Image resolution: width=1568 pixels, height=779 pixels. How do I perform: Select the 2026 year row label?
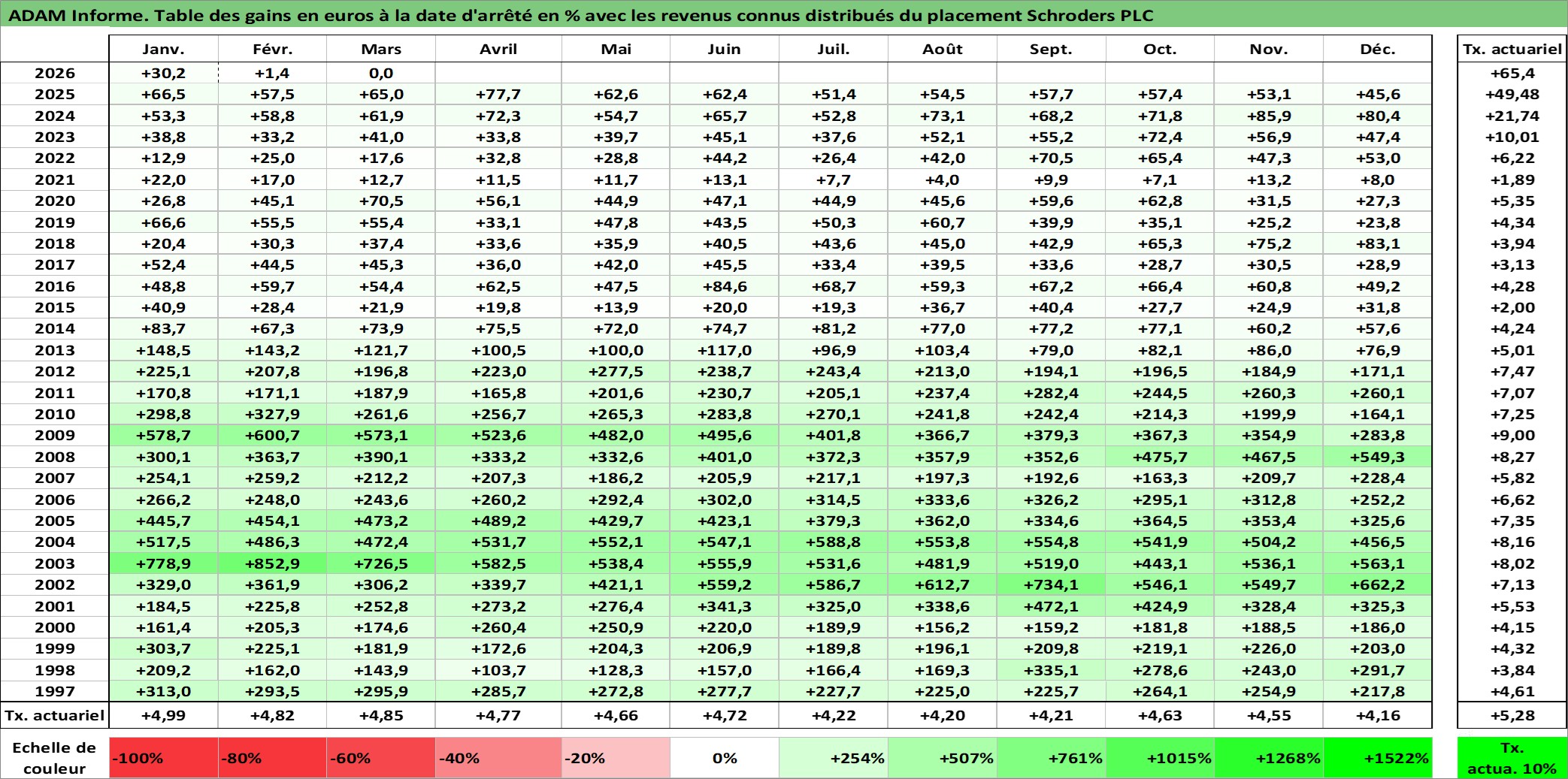pos(55,73)
